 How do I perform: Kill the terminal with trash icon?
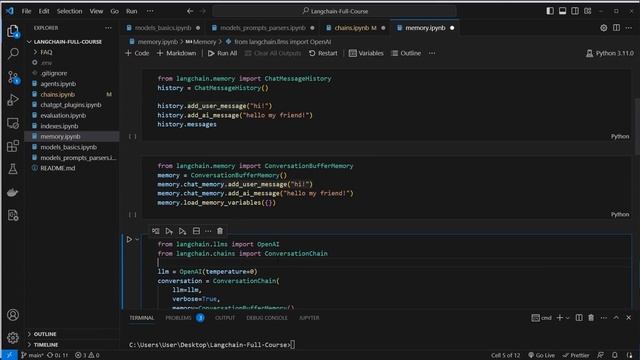(x=591, y=318)
